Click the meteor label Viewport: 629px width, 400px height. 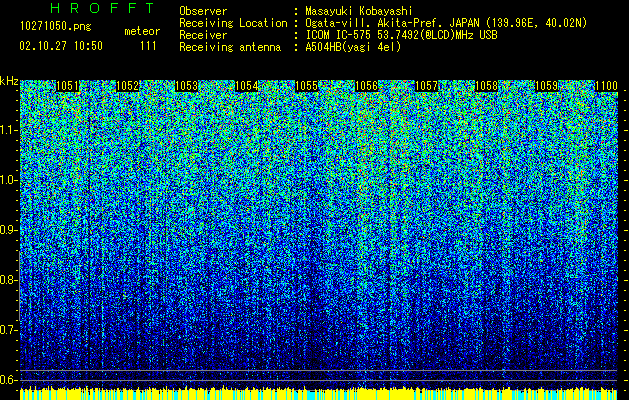[142, 31]
